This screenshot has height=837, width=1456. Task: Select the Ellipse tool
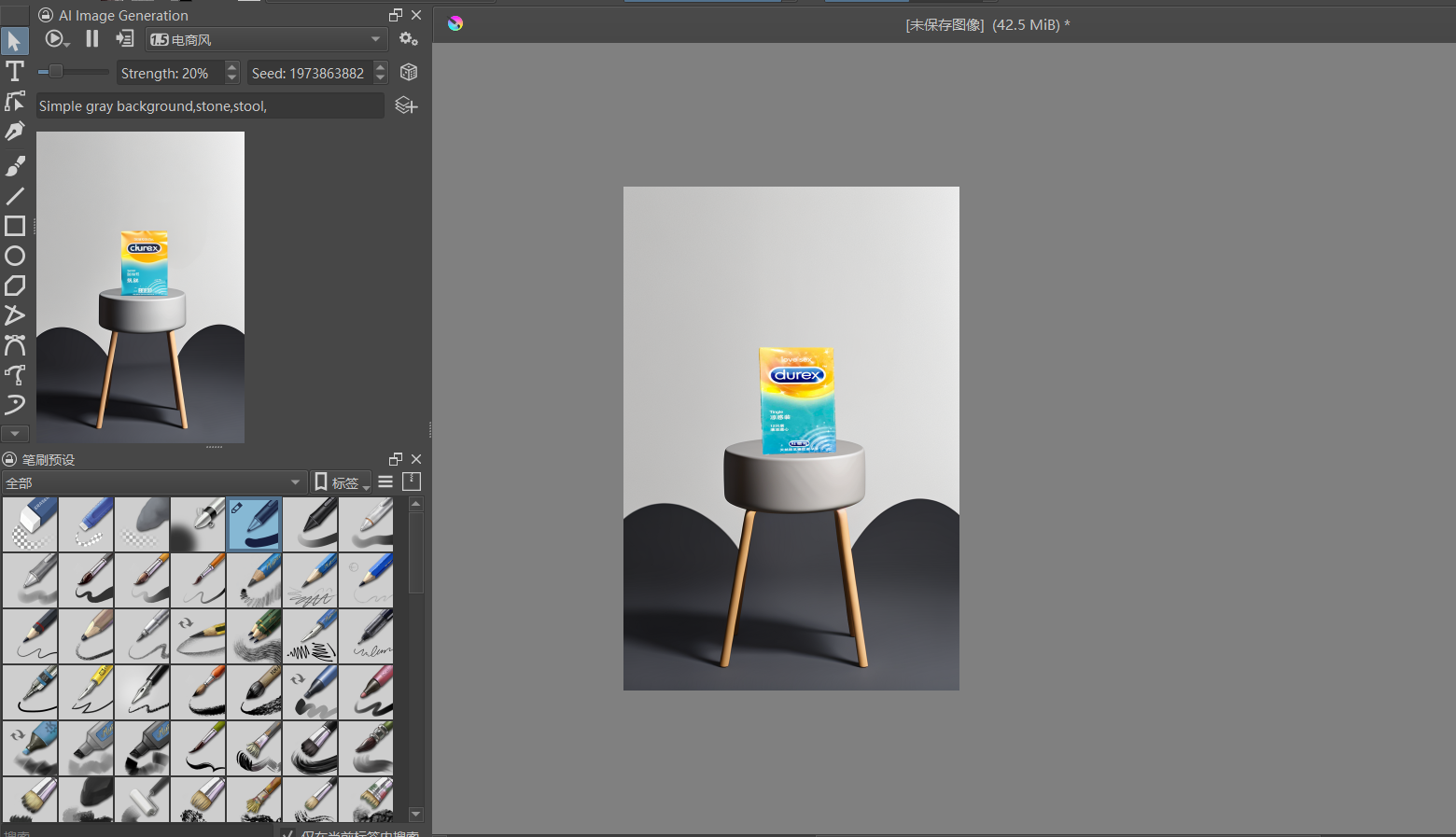(x=14, y=256)
